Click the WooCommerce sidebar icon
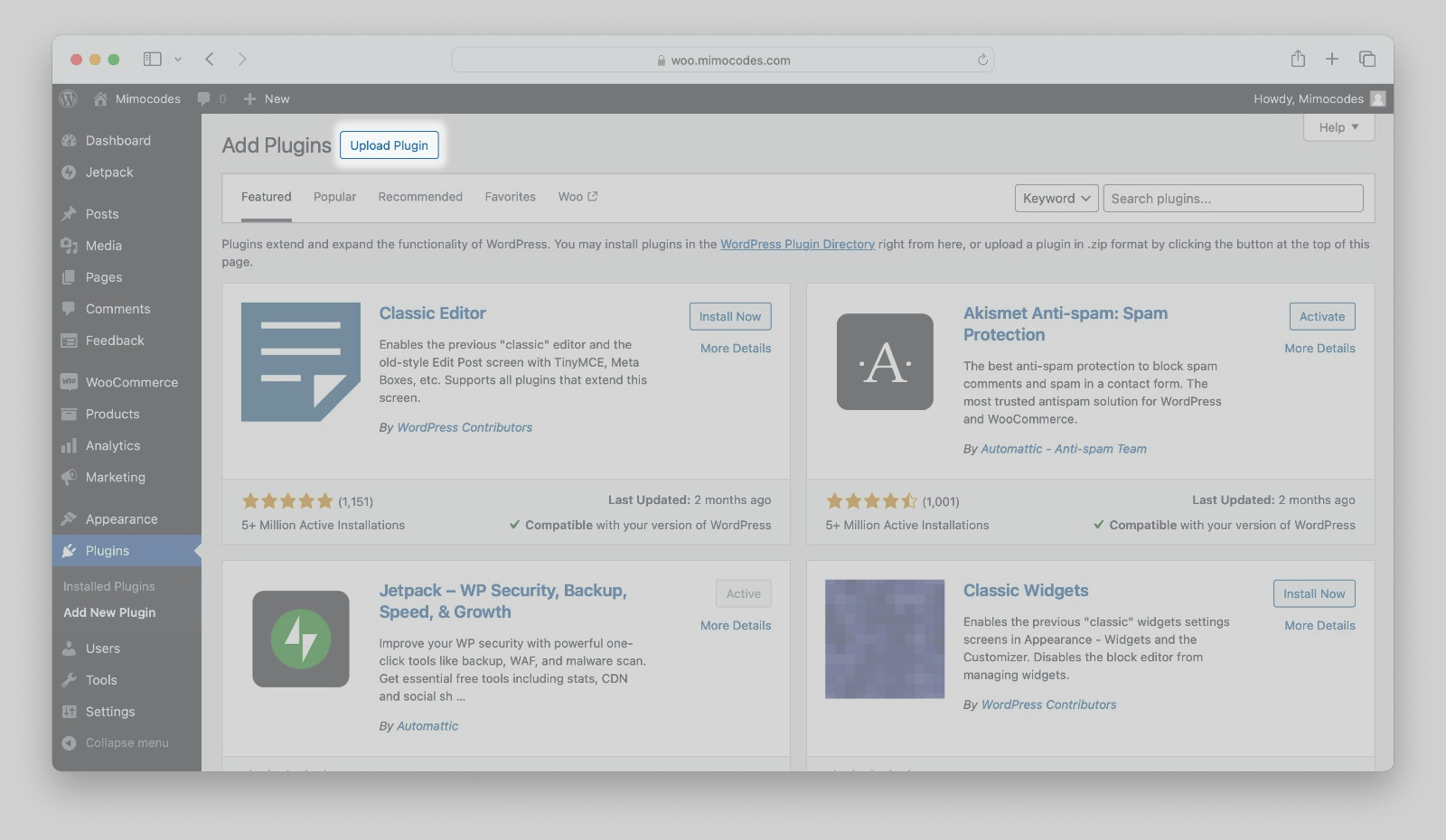Screen dimensions: 1446x840 point(70,381)
